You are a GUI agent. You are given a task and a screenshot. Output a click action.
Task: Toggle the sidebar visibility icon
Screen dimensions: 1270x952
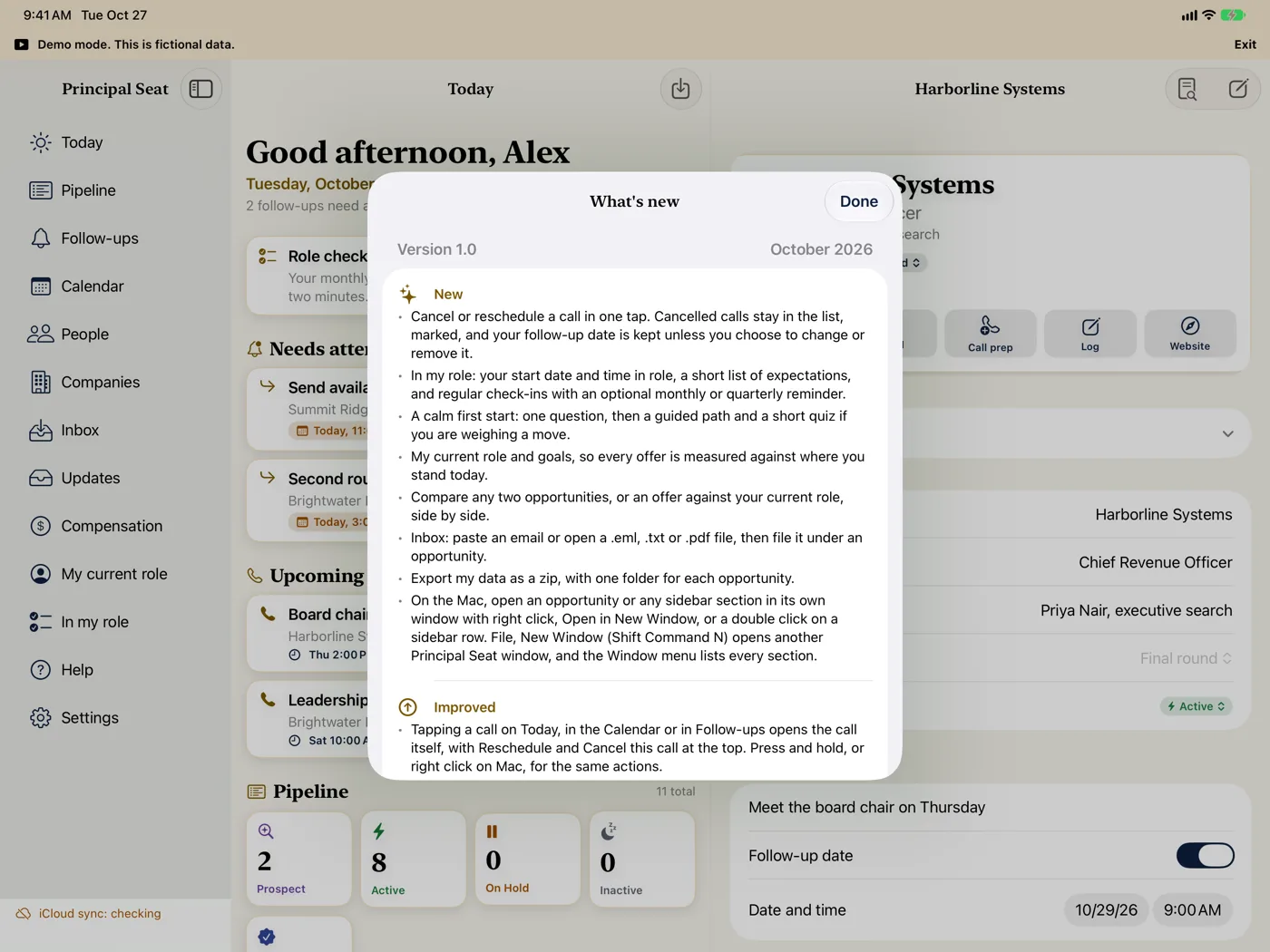pyautogui.click(x=200, y=89)
